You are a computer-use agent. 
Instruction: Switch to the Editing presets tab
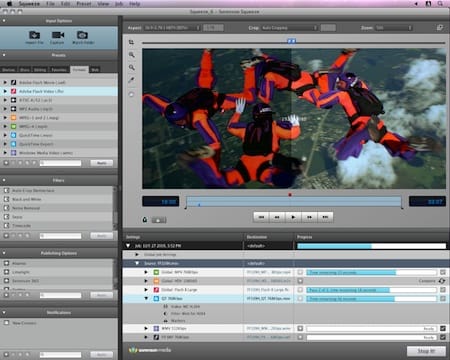coord(40,69)
